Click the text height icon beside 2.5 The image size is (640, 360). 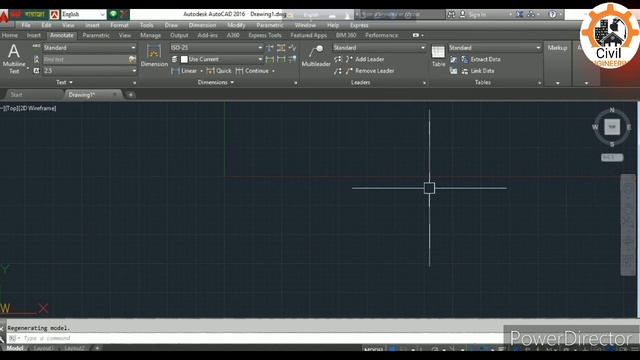pos(36,71)
